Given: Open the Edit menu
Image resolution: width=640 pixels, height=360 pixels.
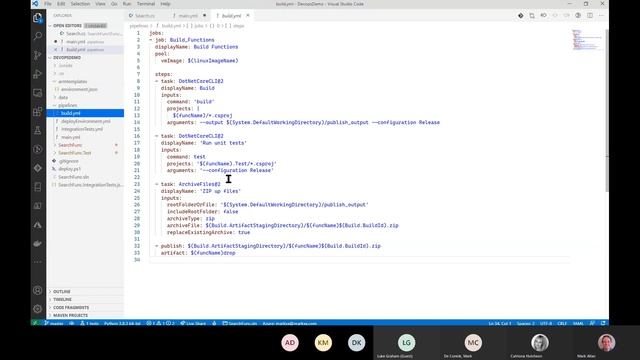Looking at the screenshot, I should pyautogui.click(x=61, y=4).
